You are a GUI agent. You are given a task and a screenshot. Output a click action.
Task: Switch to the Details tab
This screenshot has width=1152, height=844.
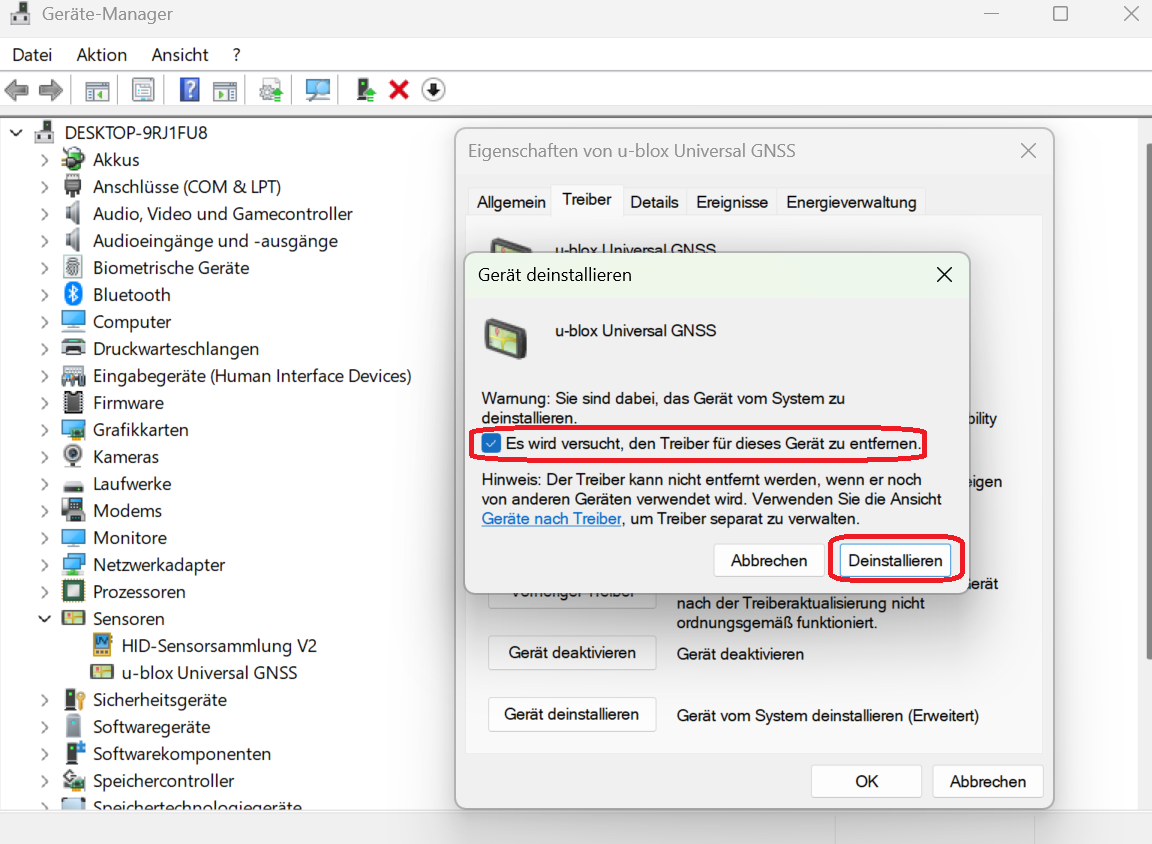pyautogui.click(x=654, y=202)
